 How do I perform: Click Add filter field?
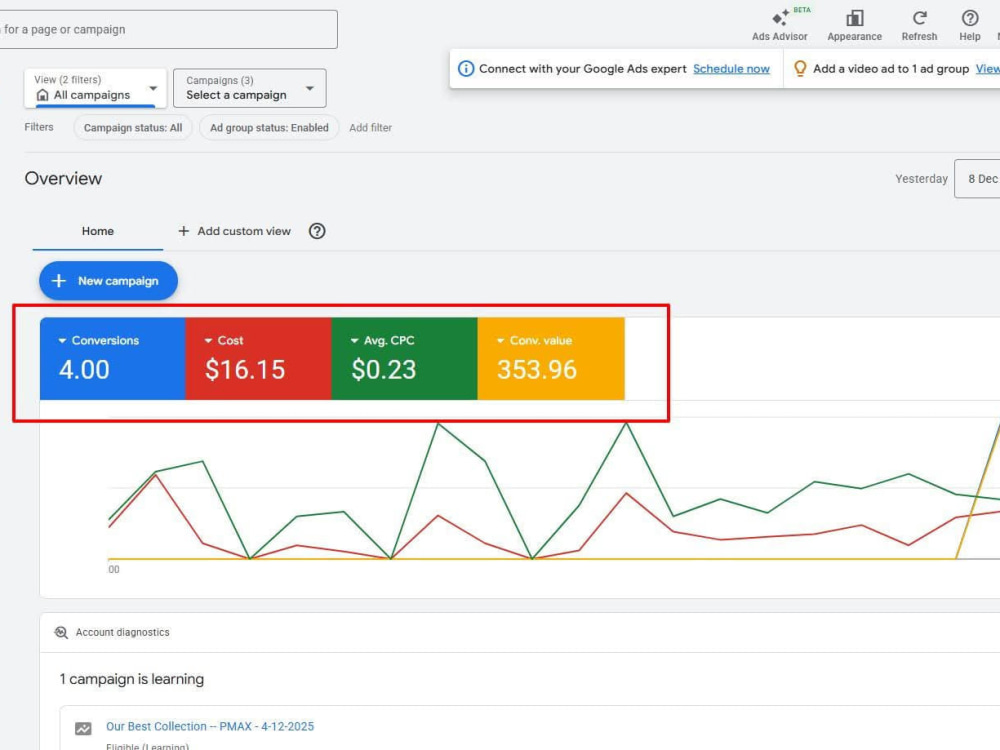click(x=371, y=128)
